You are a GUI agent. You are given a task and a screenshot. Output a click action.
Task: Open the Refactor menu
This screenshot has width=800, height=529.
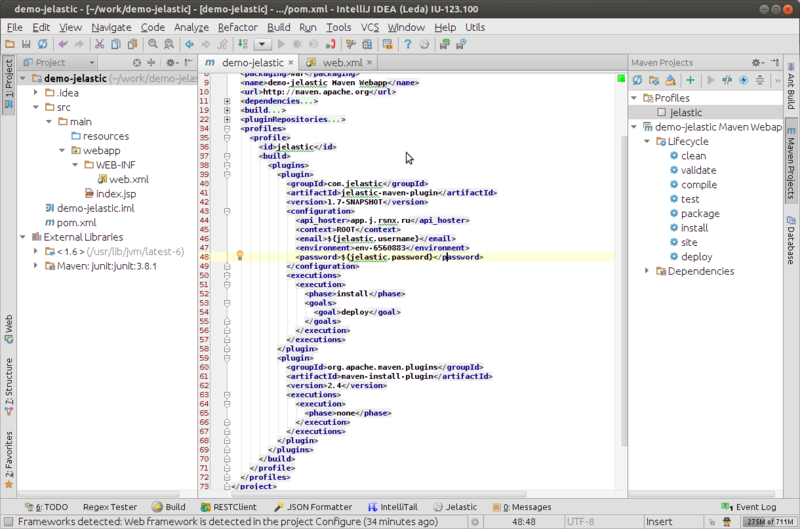[237, 27]
